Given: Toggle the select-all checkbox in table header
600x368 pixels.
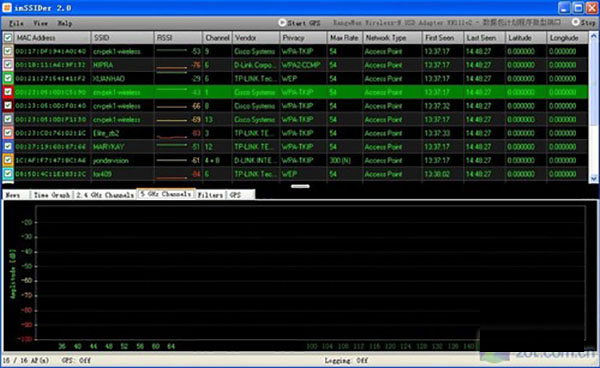Looking at the screenshot, I should tap(8, 37).
